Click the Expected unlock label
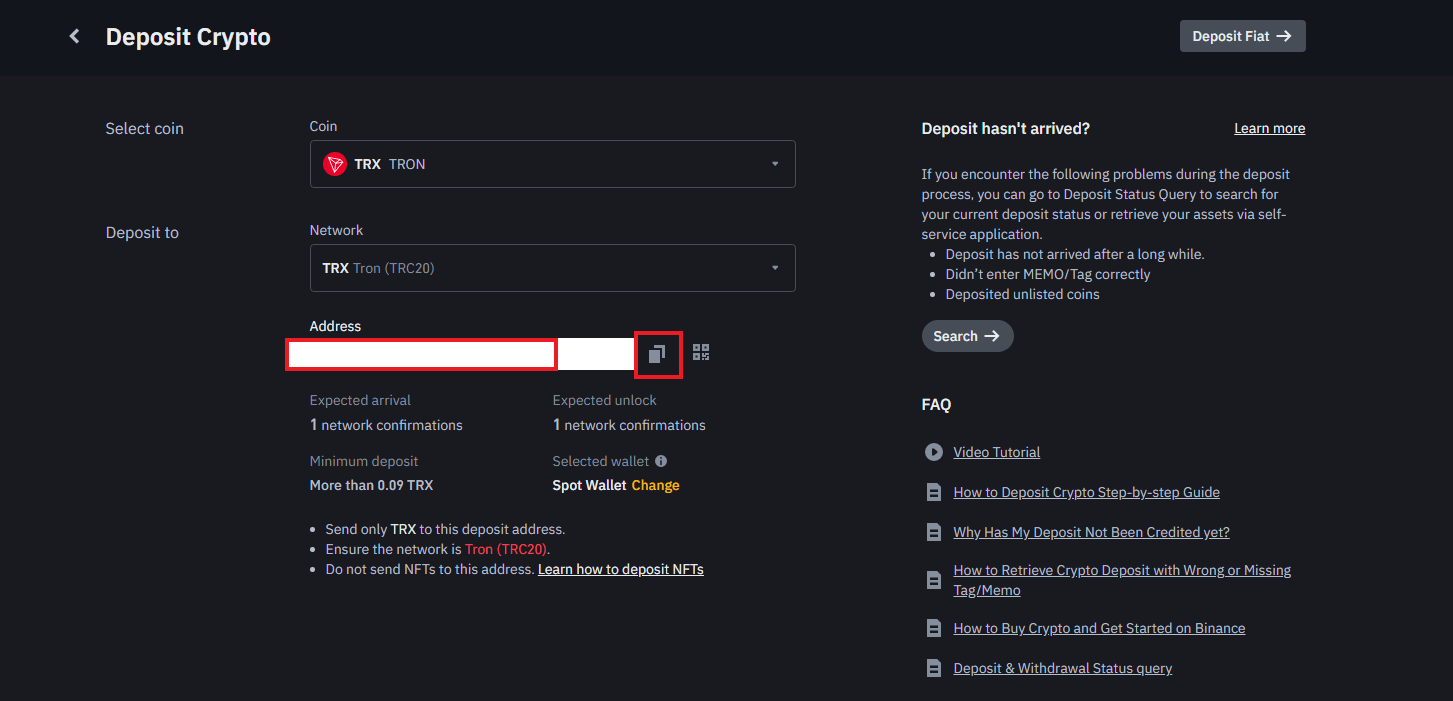Viewport: 1453px width, 701px height. [x=605, y=400]
